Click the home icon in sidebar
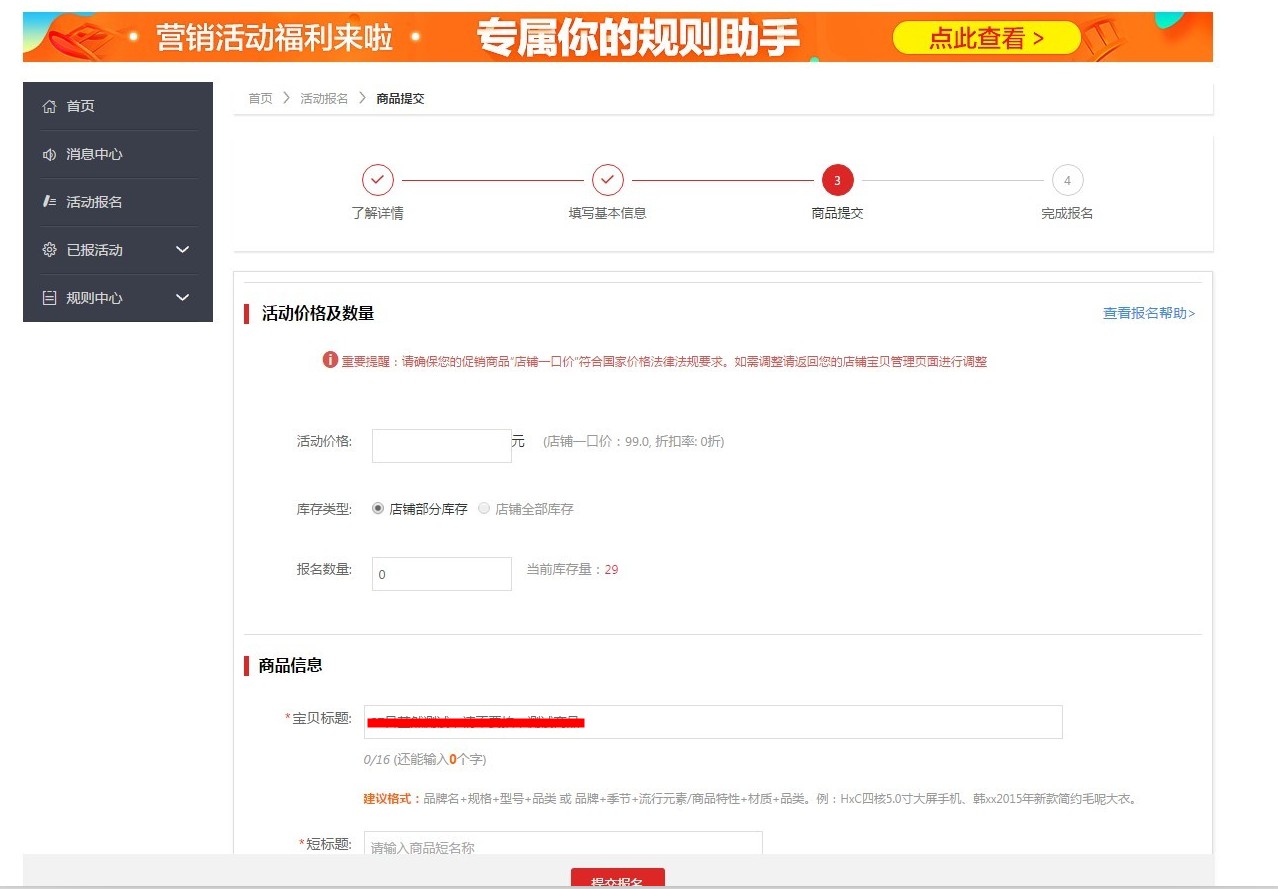Viewport: 1278px width, 889px height. point(49,106)
